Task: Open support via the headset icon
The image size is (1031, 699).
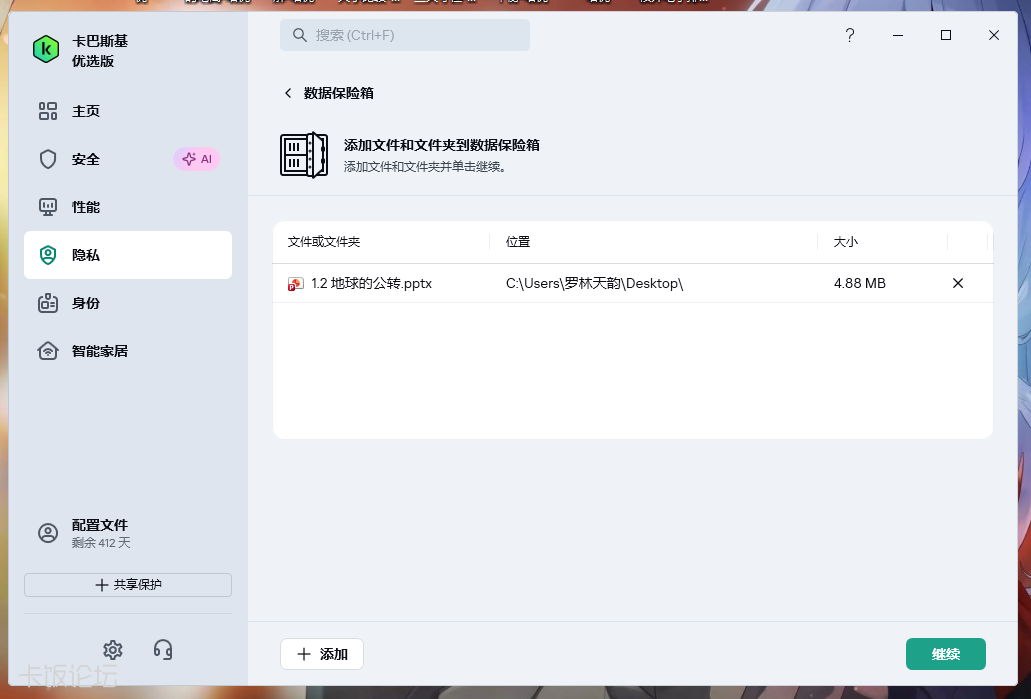Action: (x=163, y=650)
